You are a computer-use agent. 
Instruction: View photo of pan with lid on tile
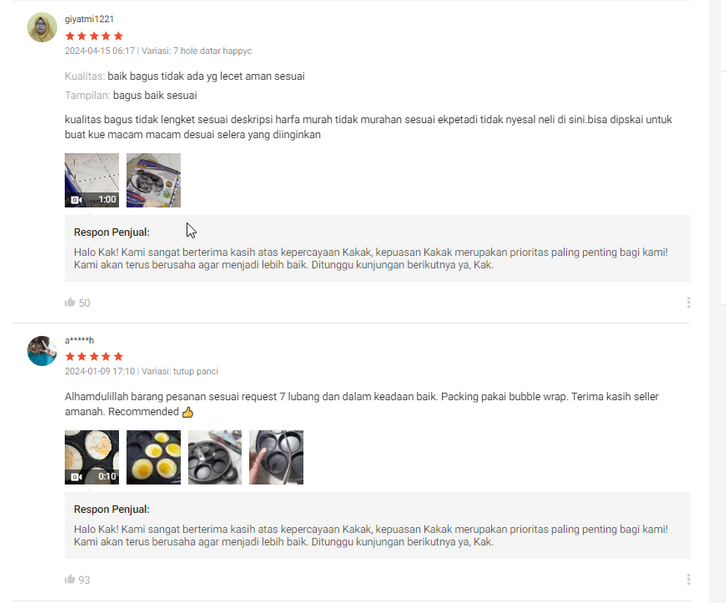[x=215, y=457]
